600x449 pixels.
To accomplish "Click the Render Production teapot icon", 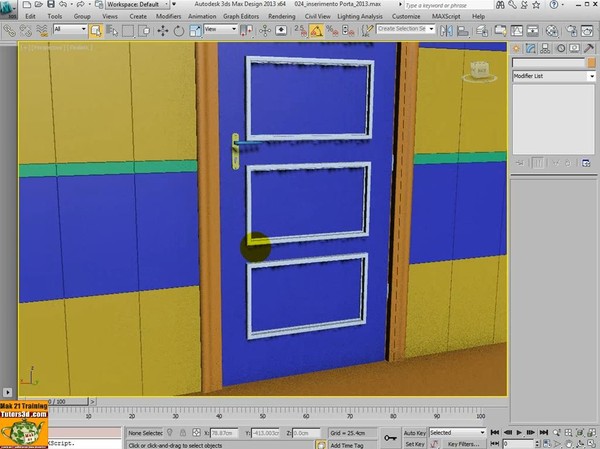I will click(587, 31).
